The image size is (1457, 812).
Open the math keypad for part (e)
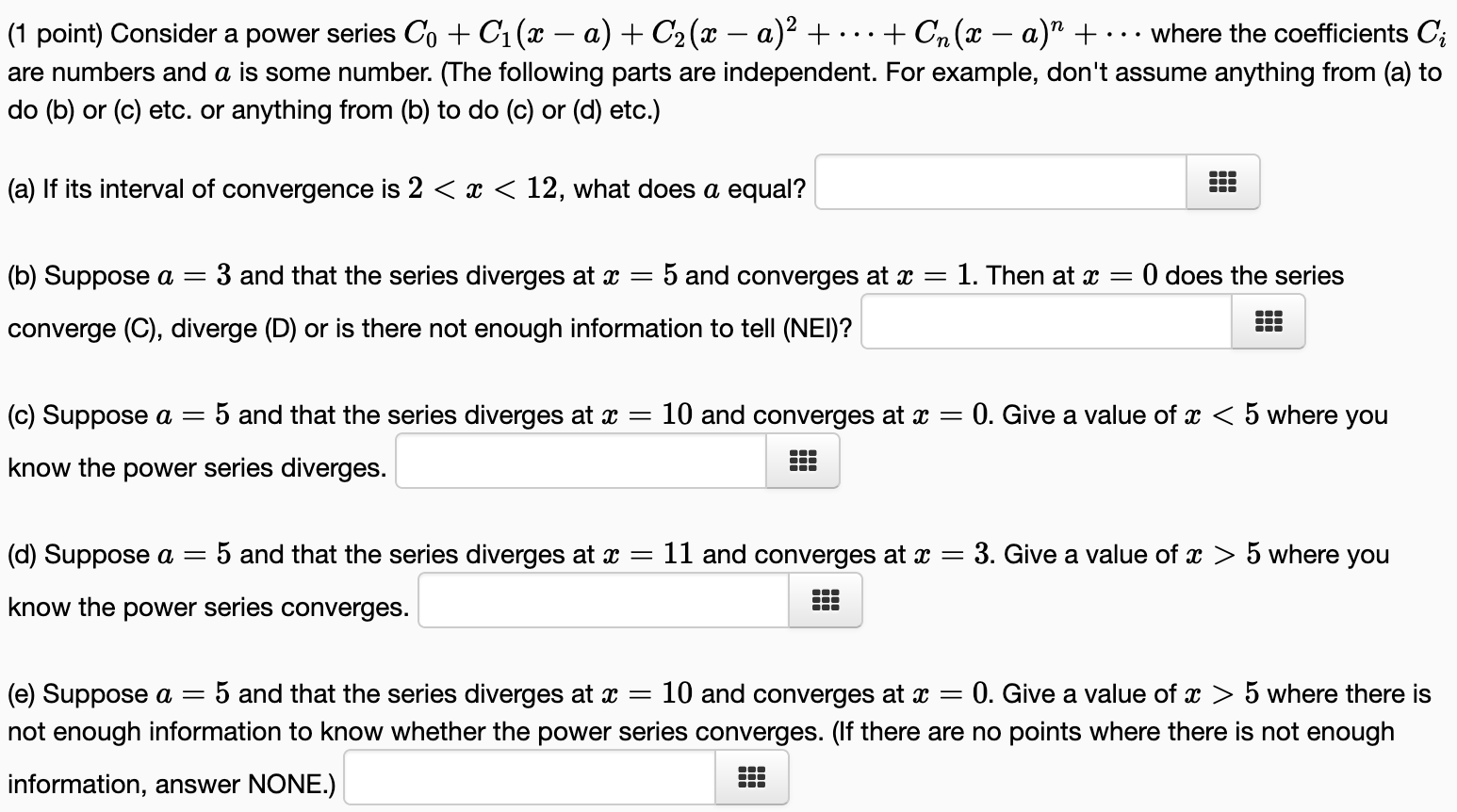click(x=751, y=777)
